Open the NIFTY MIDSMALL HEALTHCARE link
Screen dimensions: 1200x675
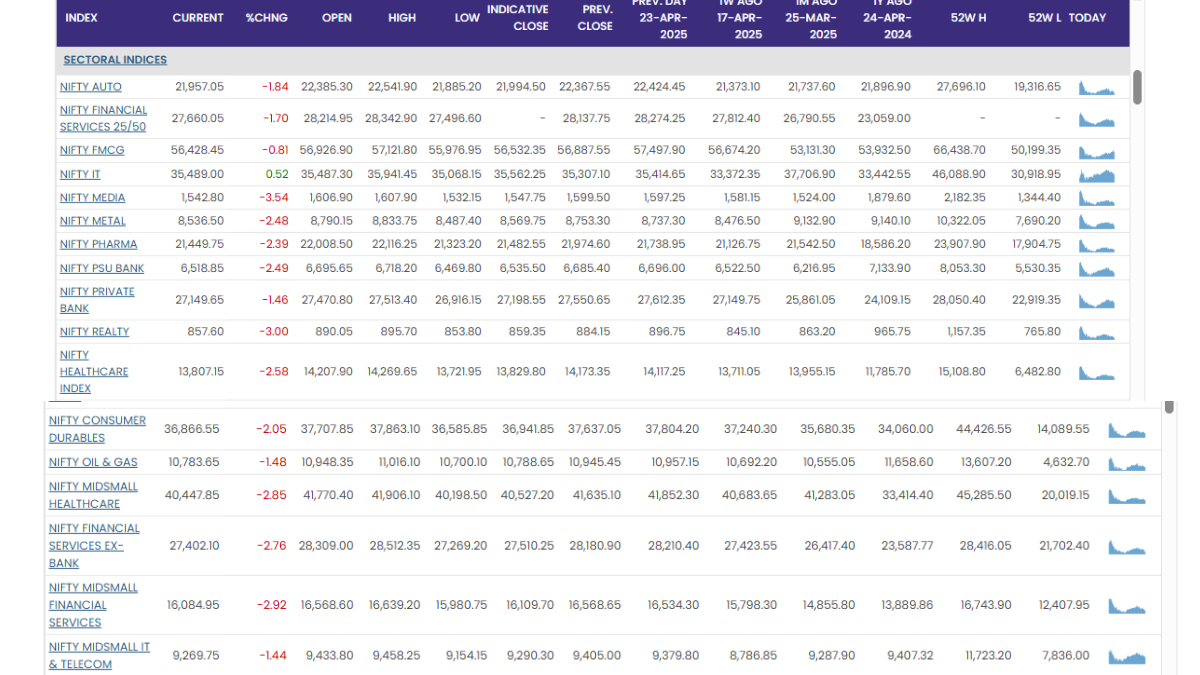[x=93, y=495]
